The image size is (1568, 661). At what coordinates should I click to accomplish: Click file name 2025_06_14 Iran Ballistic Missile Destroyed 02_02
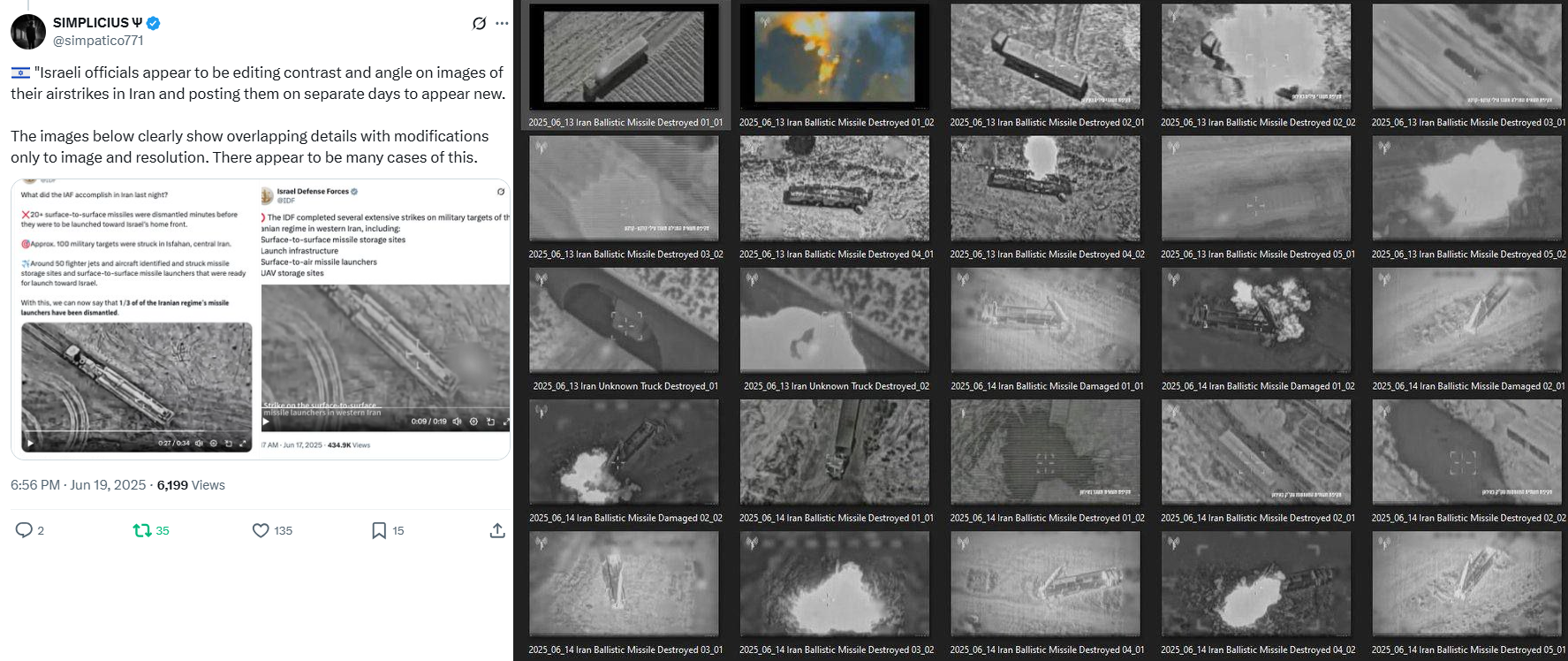(1468, 518)
